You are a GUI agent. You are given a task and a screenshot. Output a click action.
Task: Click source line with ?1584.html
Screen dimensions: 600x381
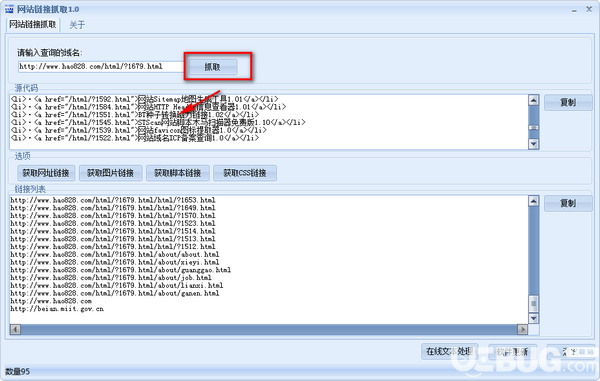[x=148, y=107]
